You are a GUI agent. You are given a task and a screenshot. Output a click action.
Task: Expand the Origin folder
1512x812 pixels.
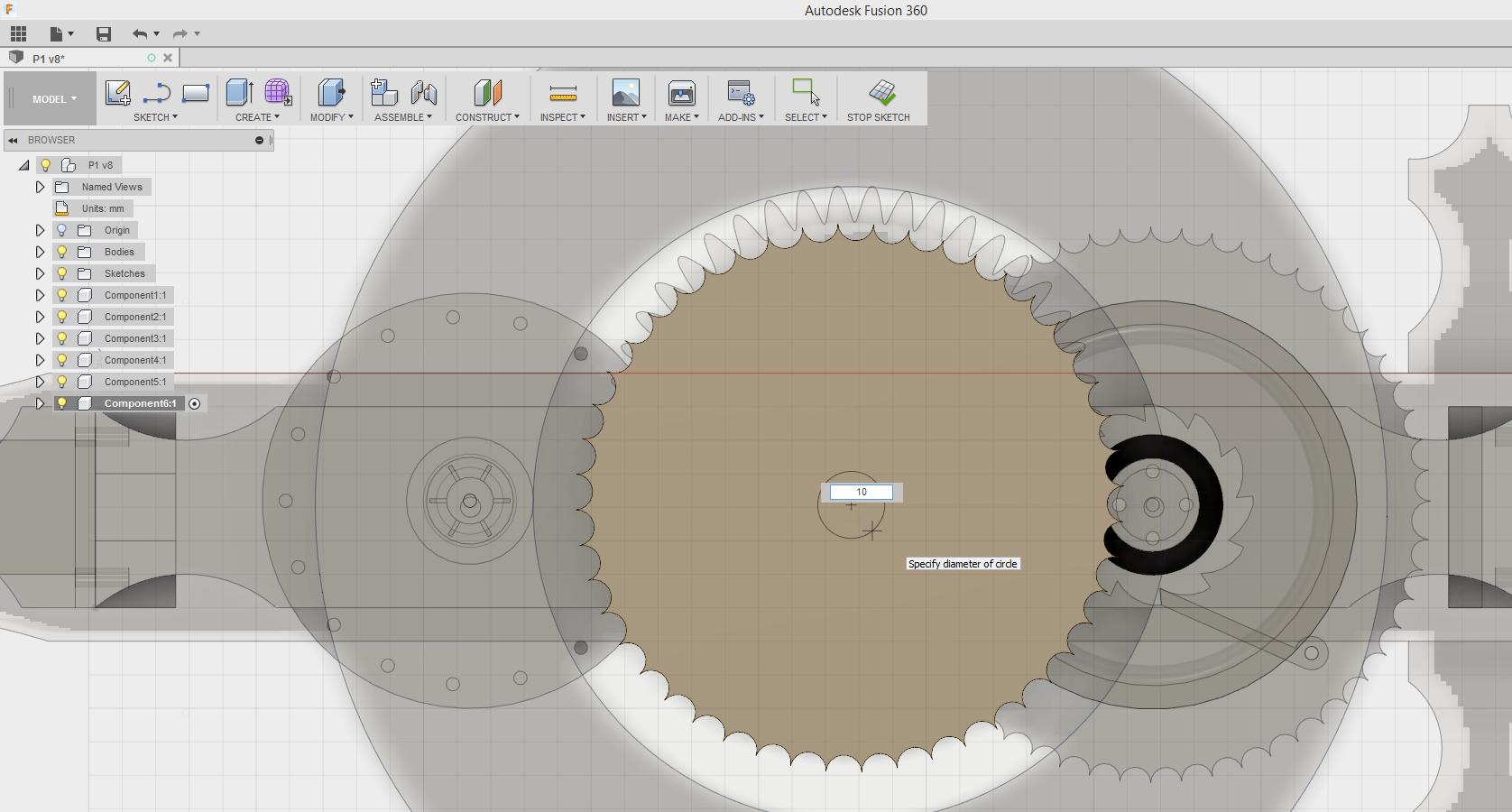[40, 230]
